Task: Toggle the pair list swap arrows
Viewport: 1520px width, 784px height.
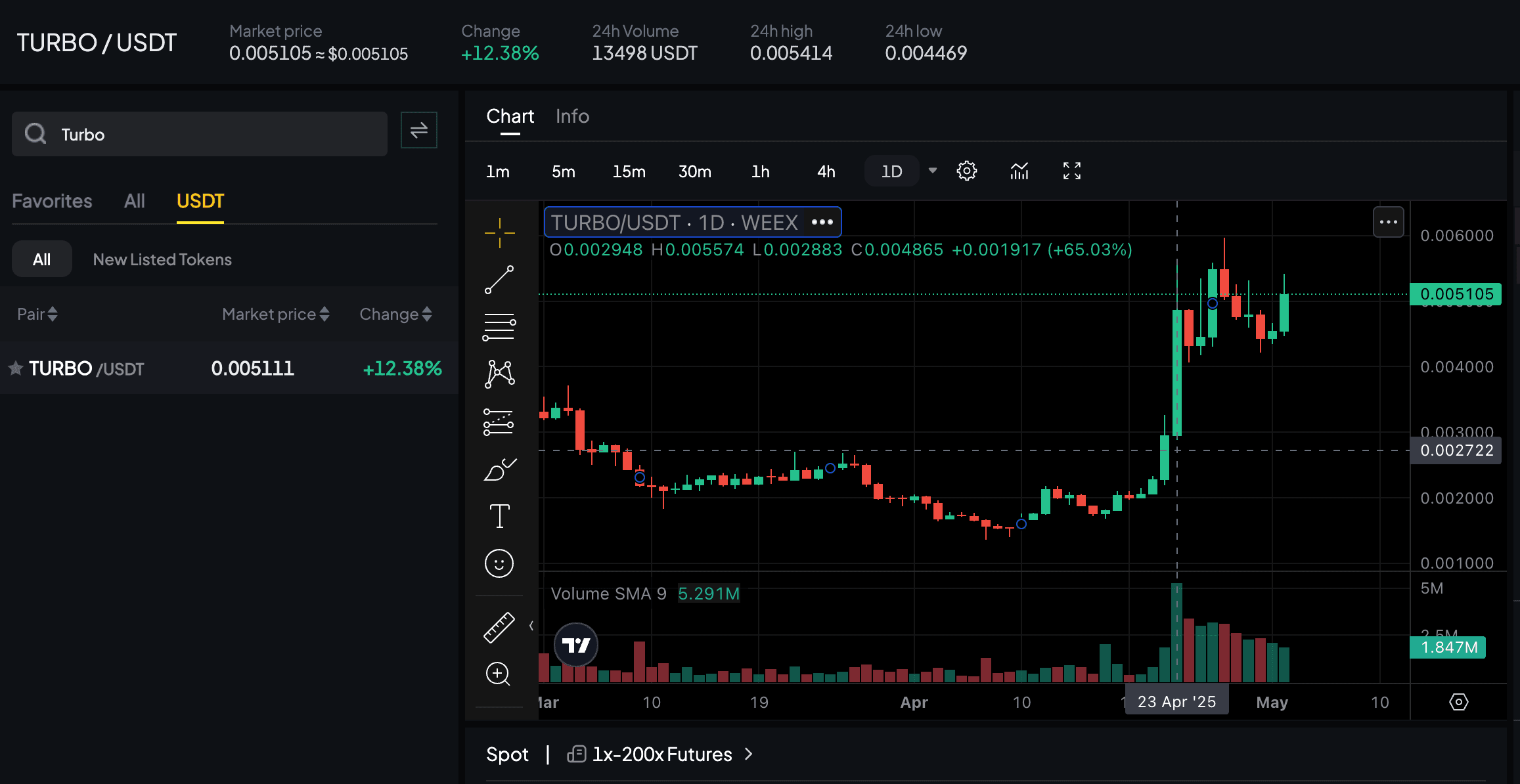Action: click(418, 130)
